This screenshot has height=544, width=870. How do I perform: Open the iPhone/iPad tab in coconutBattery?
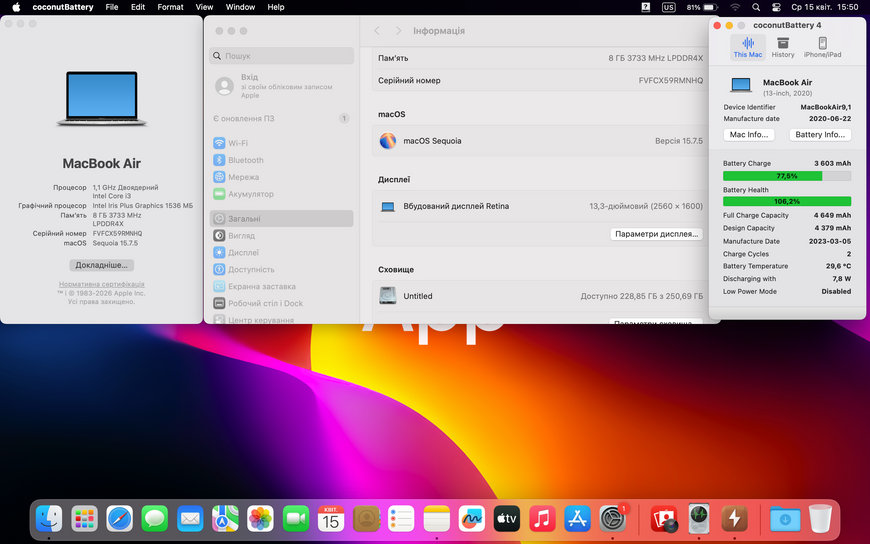pos(822,47)
